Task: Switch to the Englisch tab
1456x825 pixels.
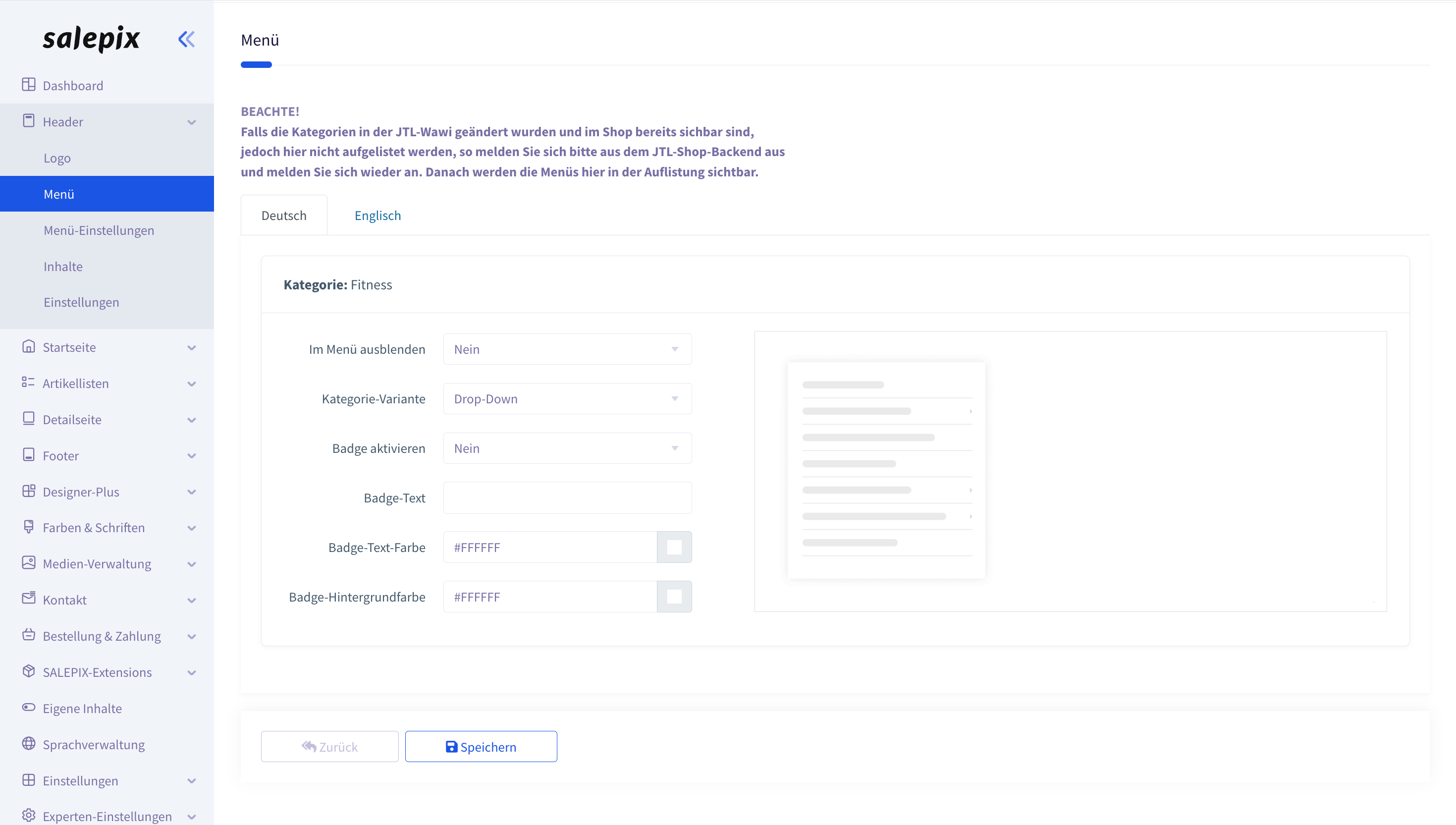Action: pyautogui.click(x=378, y=216)
